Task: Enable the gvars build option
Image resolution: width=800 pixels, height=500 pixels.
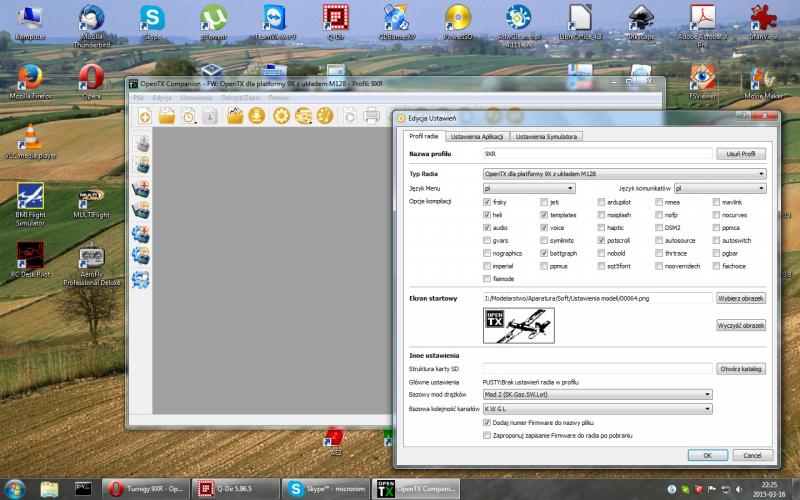Action: 487,240
